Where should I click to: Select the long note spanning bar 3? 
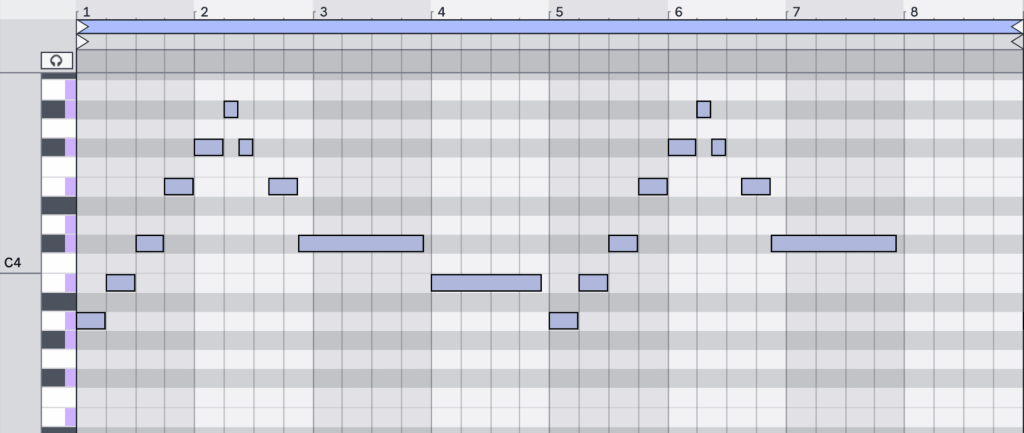(360, 244)
